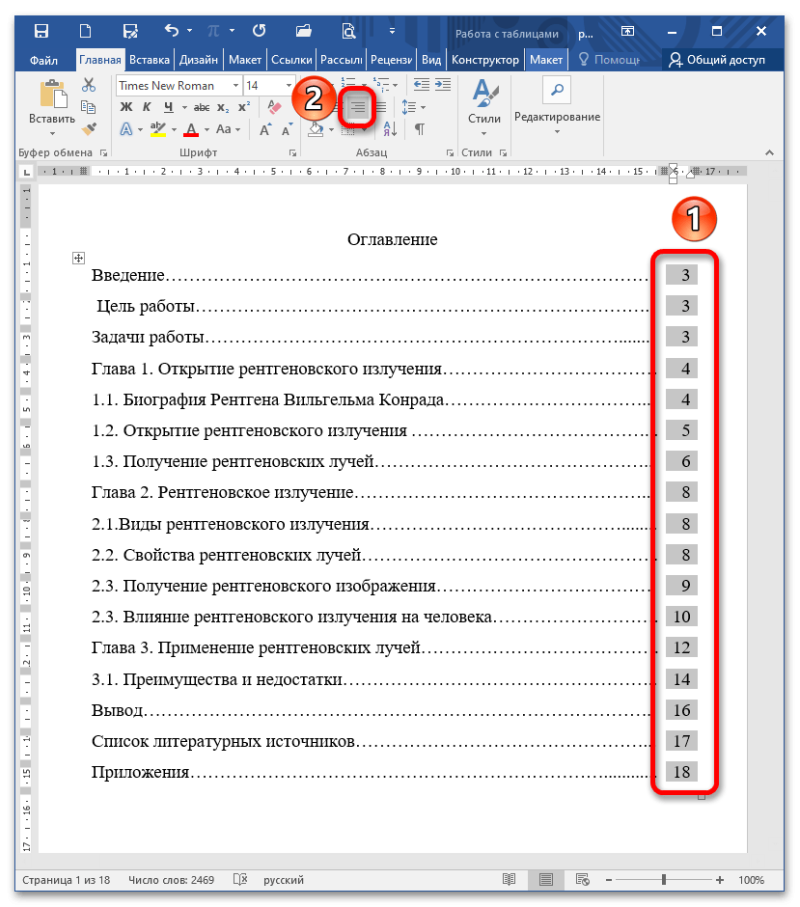
Task: Cut selection with scissors icon
Action: pos(89,85)
